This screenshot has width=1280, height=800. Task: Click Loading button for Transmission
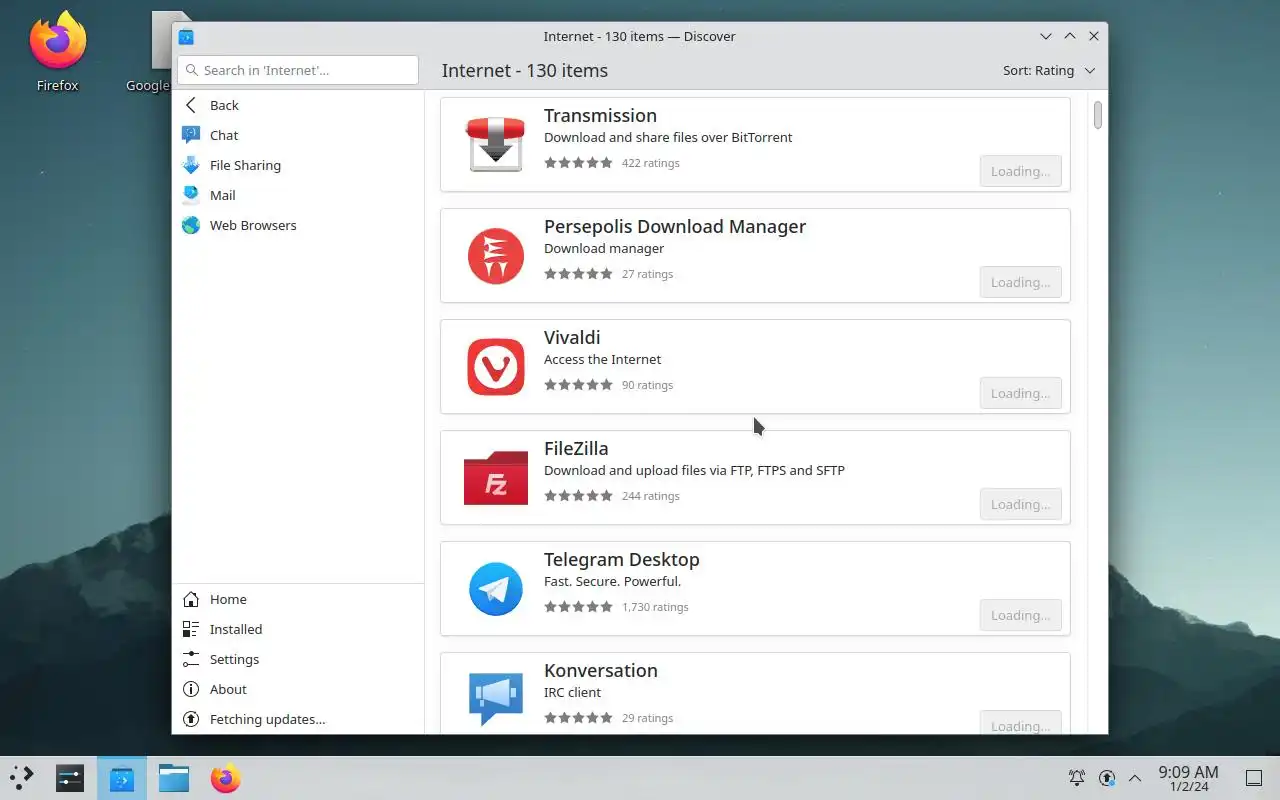pos(1020,171)
